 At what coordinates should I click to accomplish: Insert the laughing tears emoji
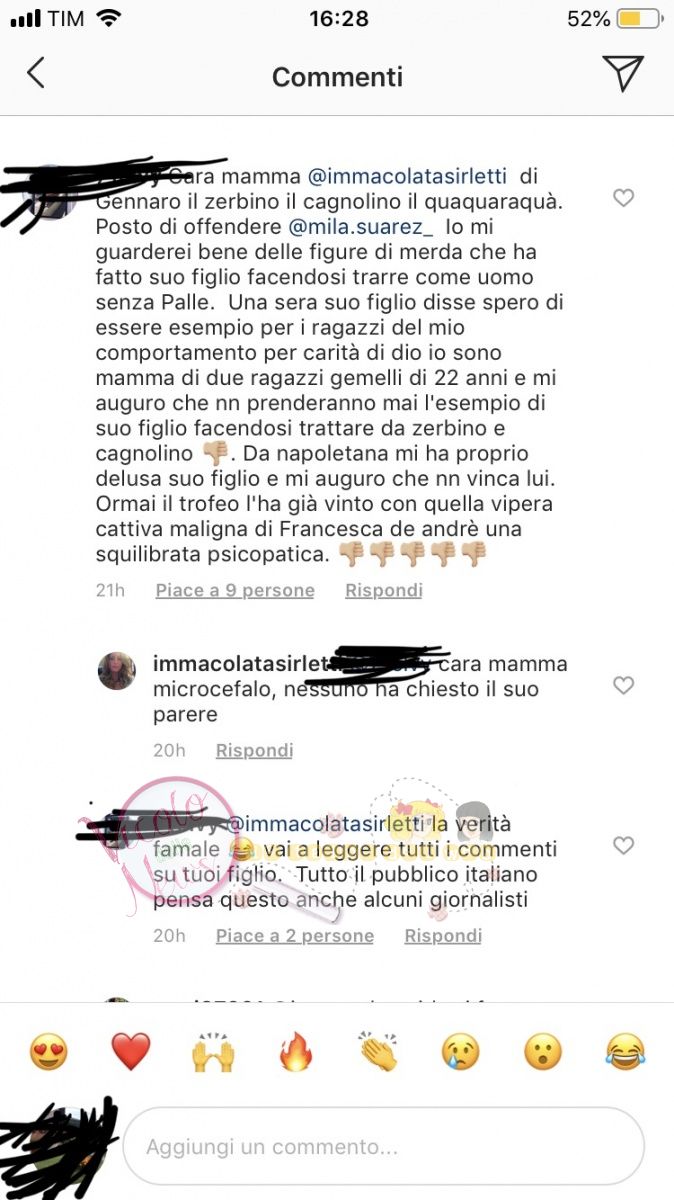click(626, 1052)
